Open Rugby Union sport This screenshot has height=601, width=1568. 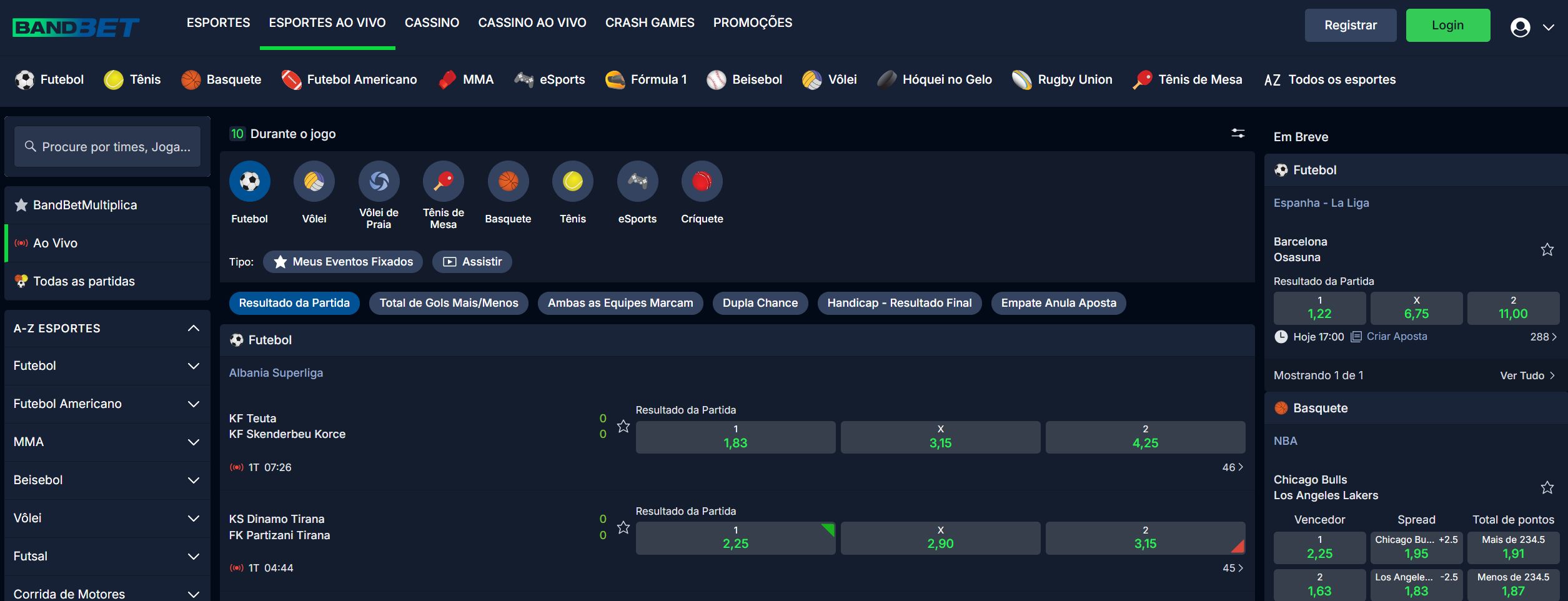[1062, 79]
